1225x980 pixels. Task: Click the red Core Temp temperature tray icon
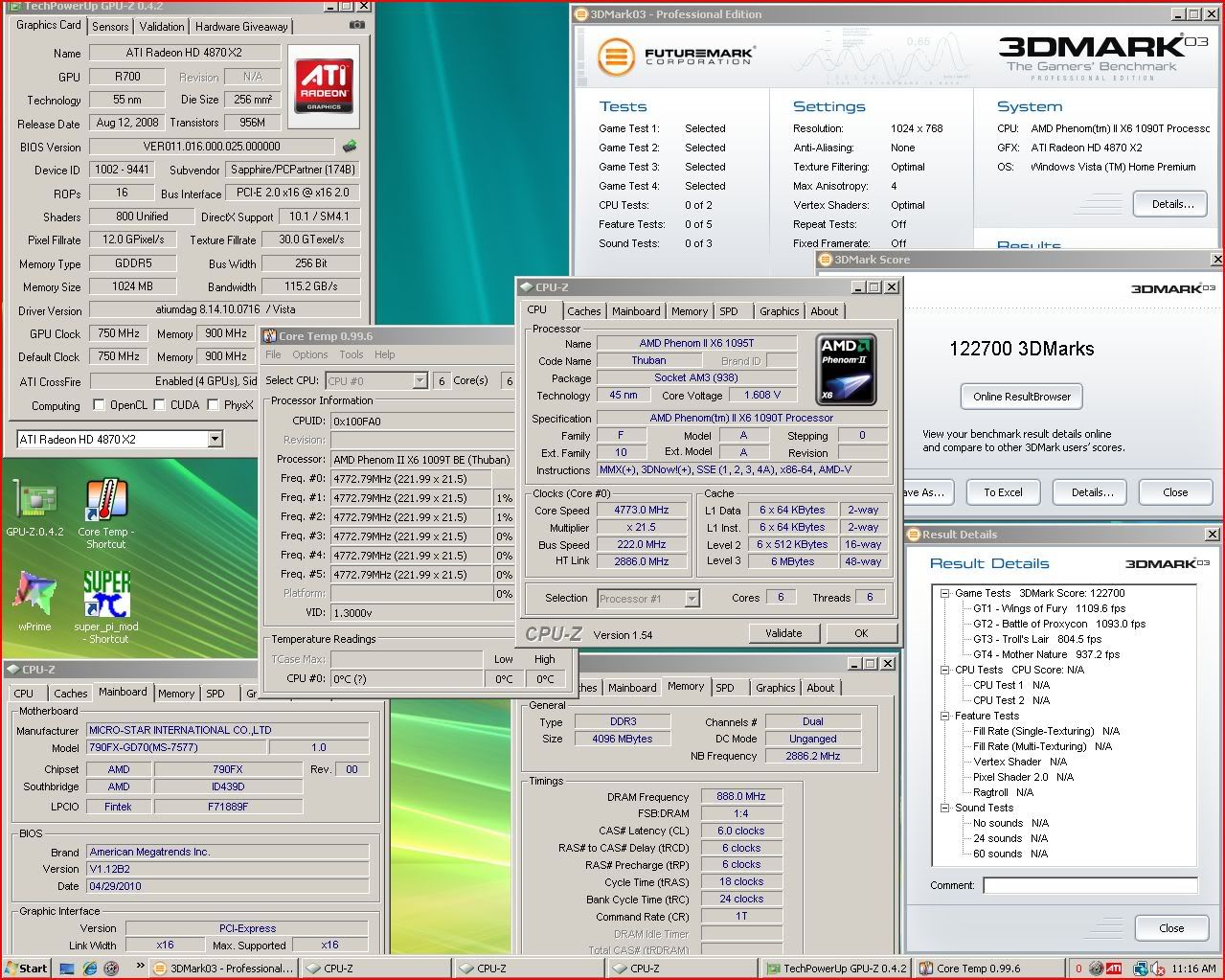point(1078,969)
